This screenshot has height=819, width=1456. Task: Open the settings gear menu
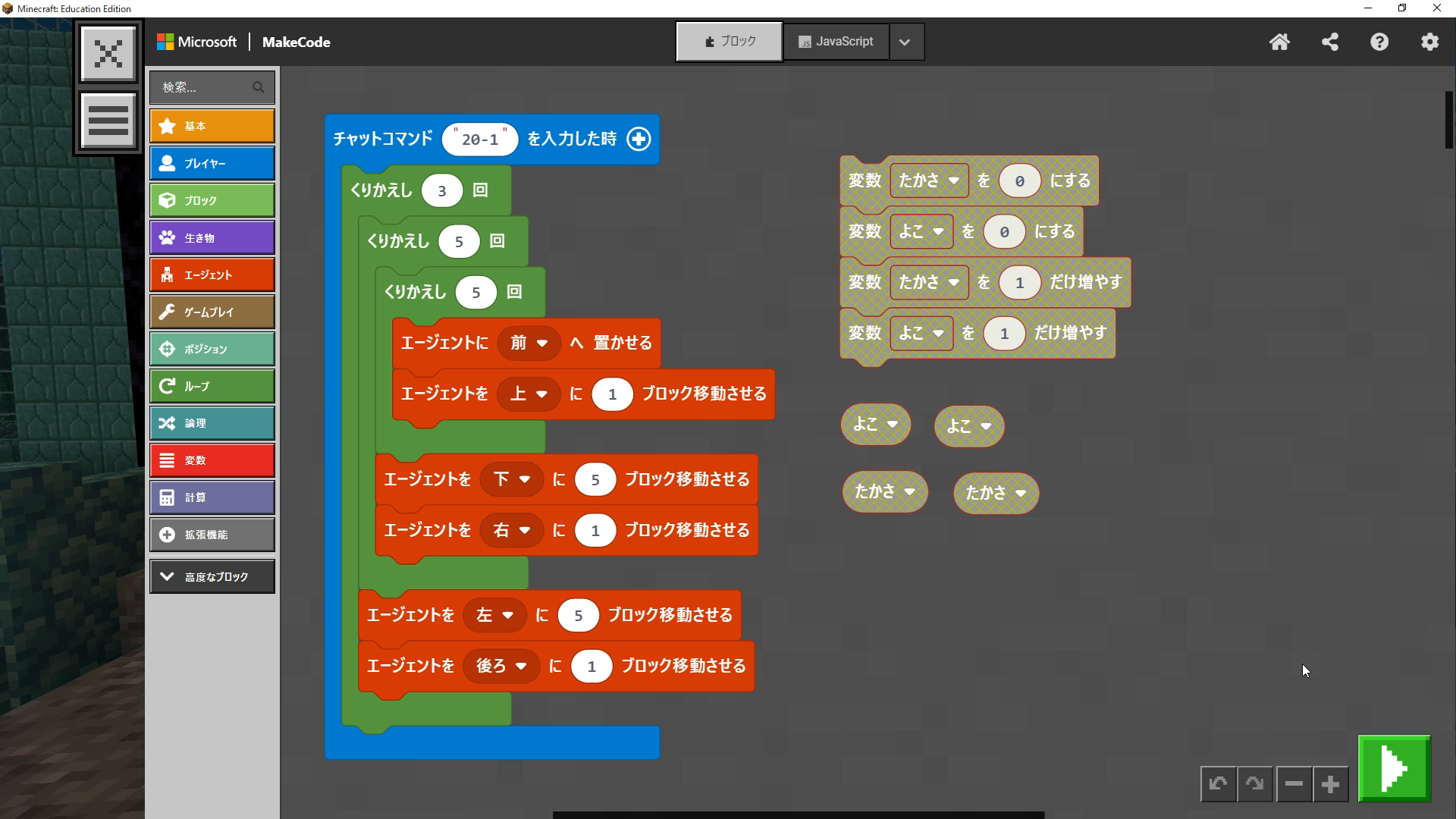pyautogui.click(x=1429, y=42)
